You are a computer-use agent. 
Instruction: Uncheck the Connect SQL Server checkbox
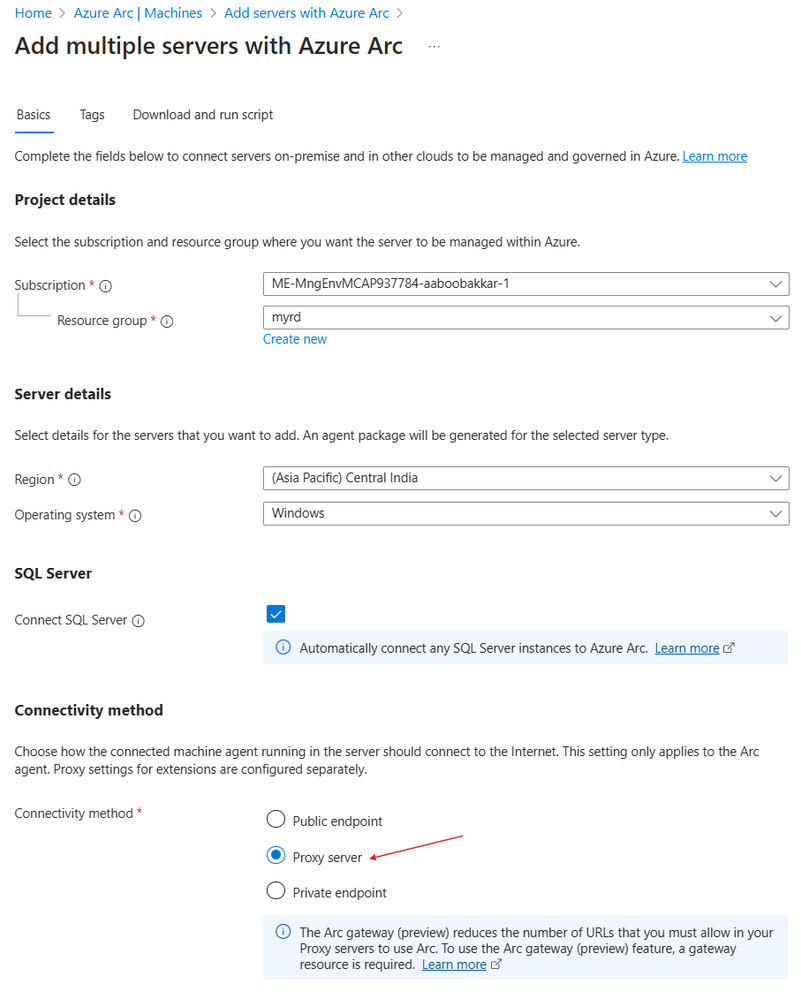point(276,614)
